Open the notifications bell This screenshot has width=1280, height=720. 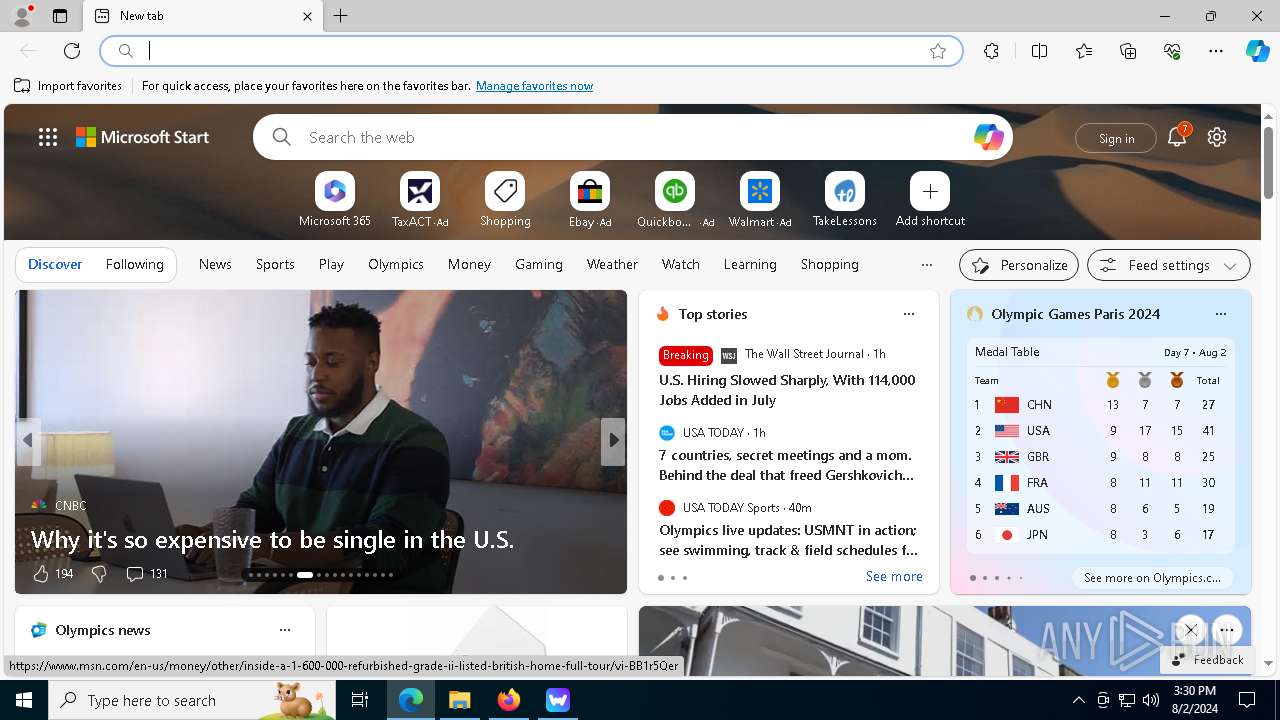pyautogui.click(x=1177, y=137)
